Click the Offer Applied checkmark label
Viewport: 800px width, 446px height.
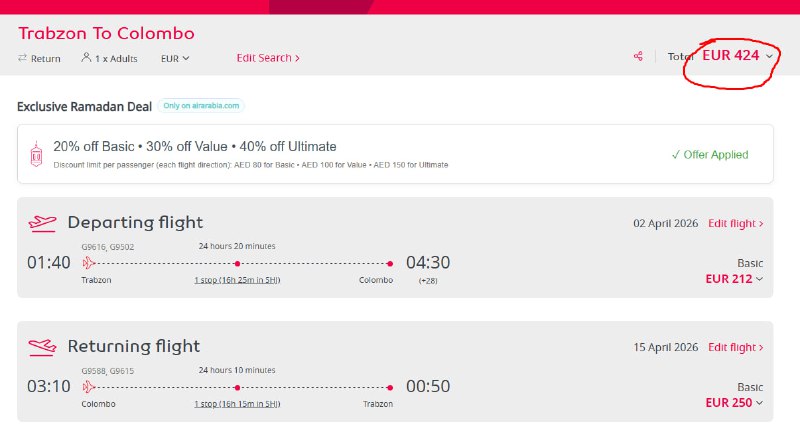[710, 155]
